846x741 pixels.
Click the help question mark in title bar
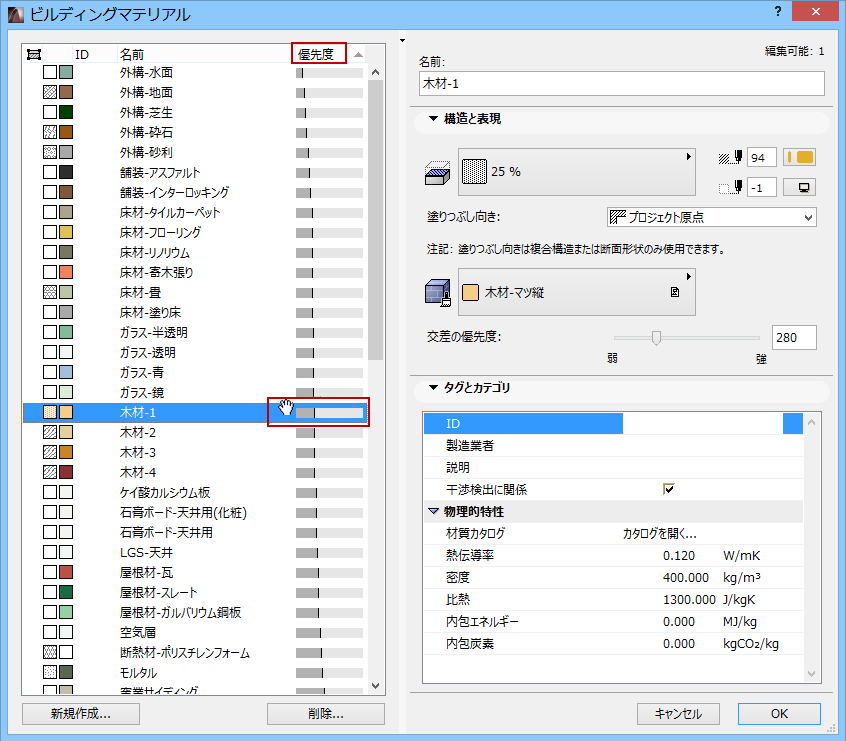(x=777, y=11)
